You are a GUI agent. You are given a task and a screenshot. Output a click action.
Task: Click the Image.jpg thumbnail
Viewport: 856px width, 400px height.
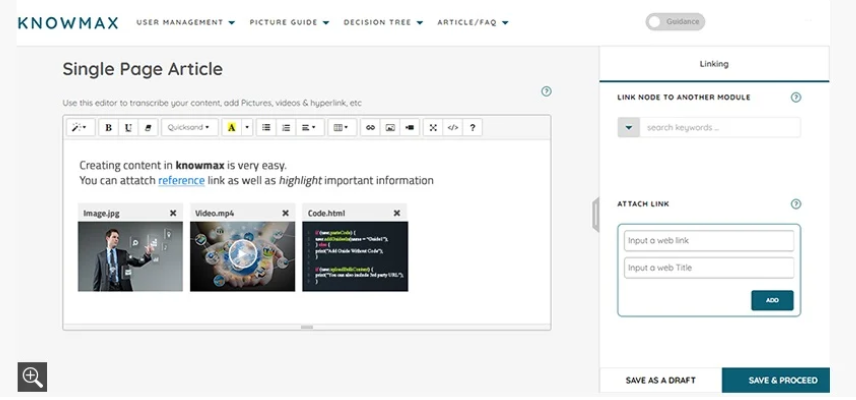(x=130, y=256)
